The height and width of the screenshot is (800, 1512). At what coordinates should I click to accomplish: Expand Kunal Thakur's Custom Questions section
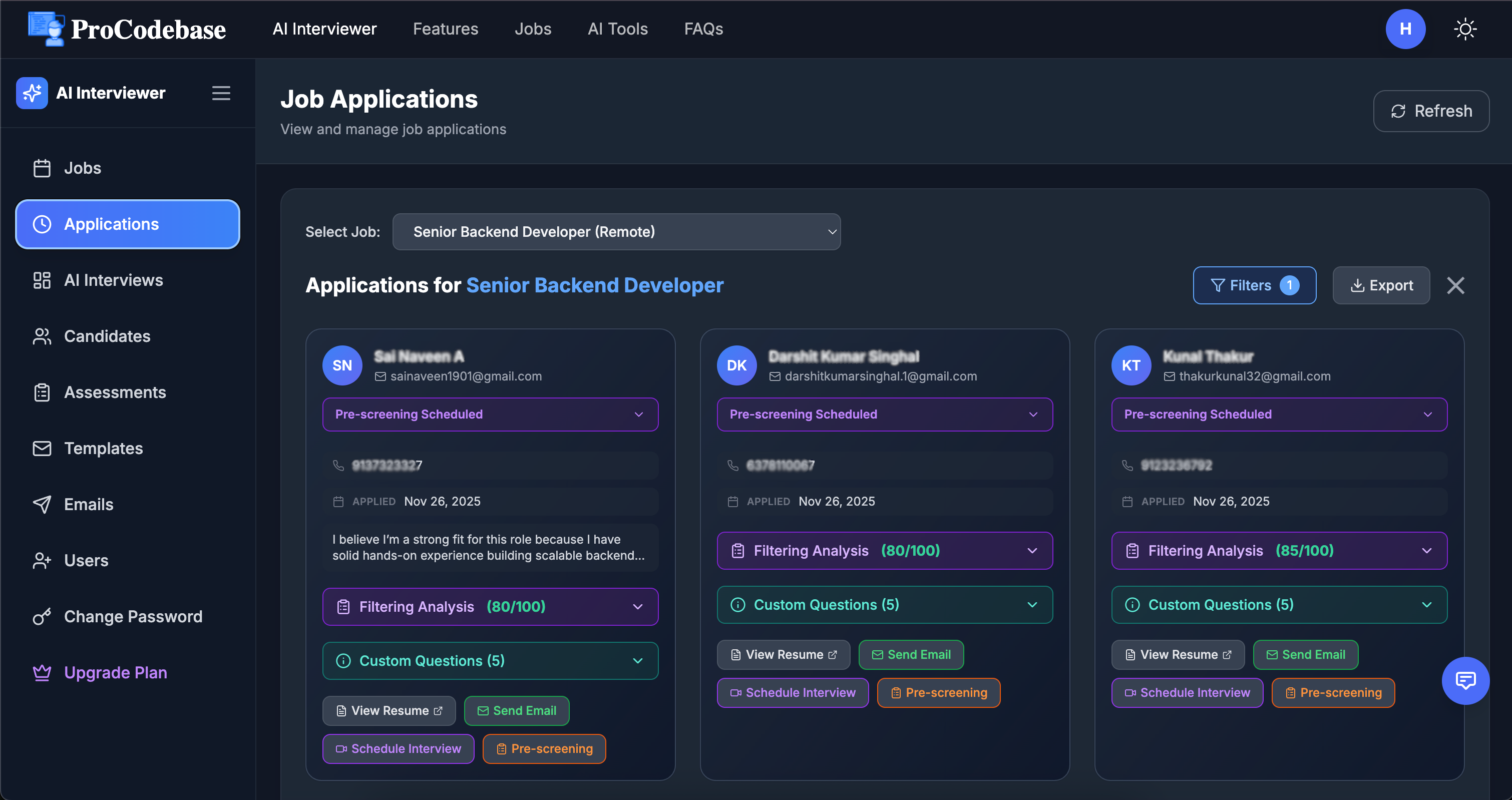[x=1279, y=605]
